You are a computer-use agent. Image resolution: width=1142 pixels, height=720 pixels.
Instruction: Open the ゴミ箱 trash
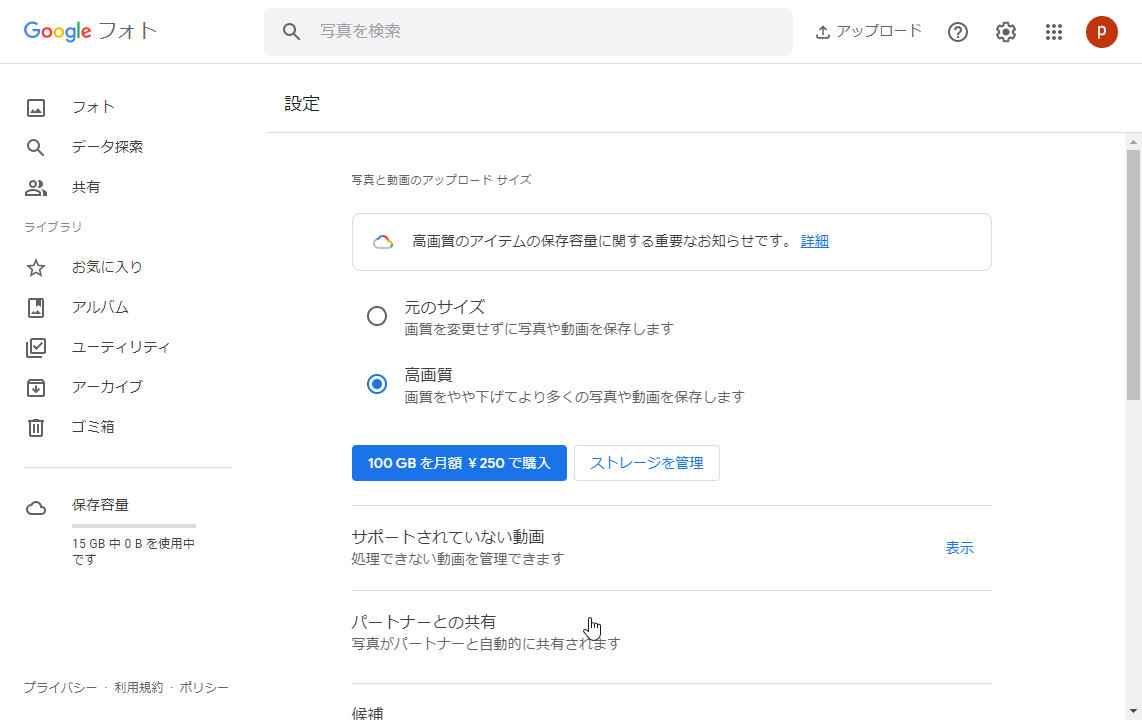click(x=94, y=426)
